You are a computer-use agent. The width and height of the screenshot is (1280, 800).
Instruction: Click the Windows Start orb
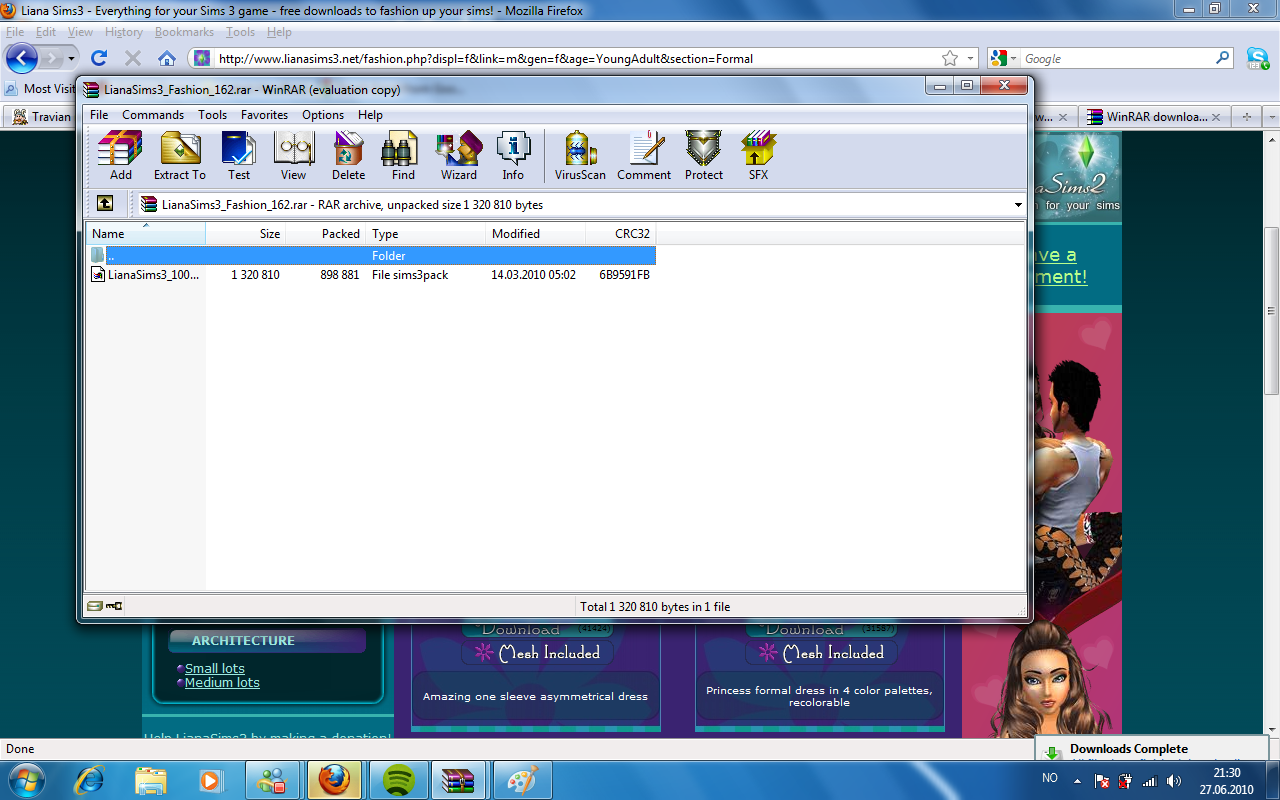coord(27,779)
